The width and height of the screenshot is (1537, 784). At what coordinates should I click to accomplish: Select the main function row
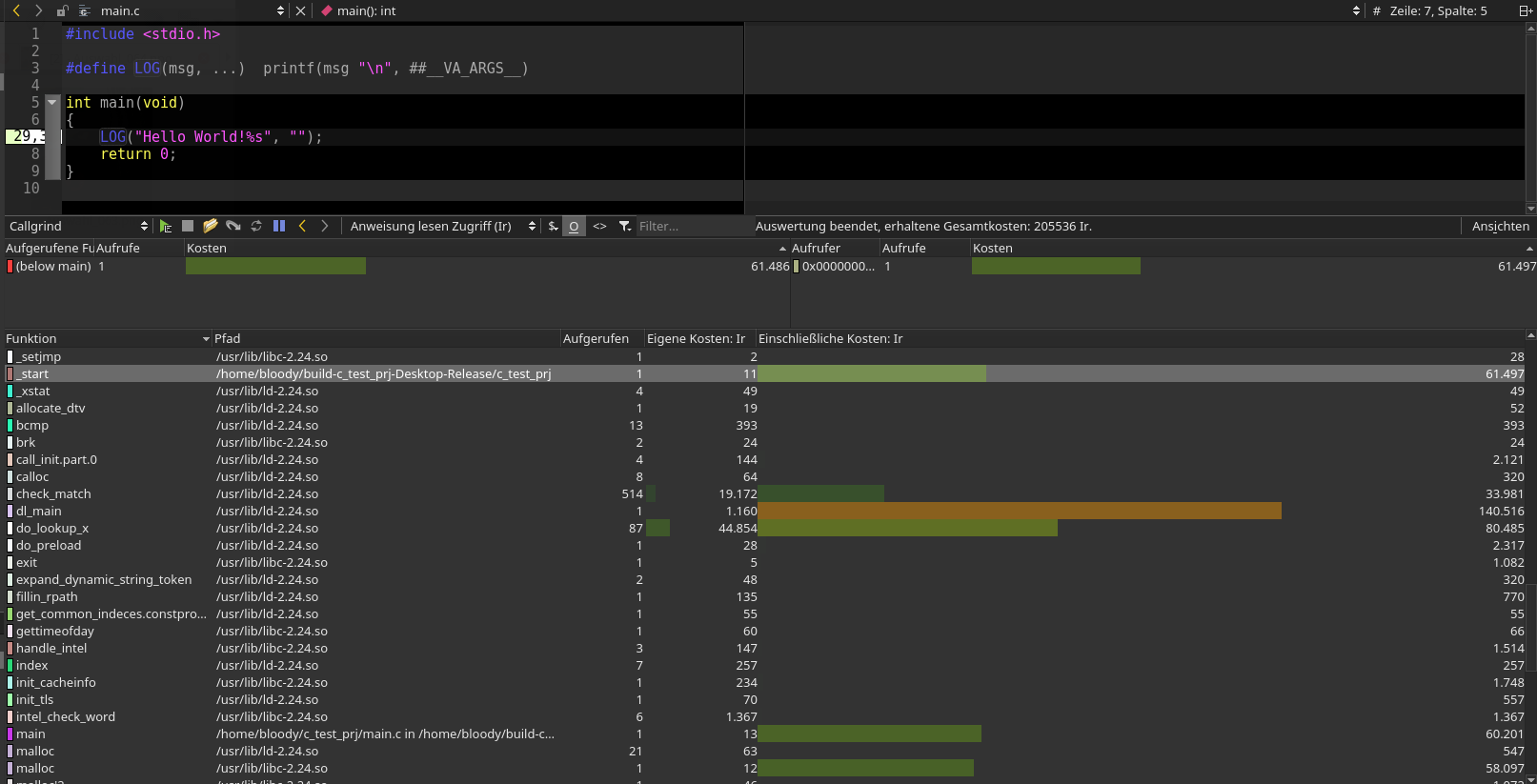[x=764, y=734]
